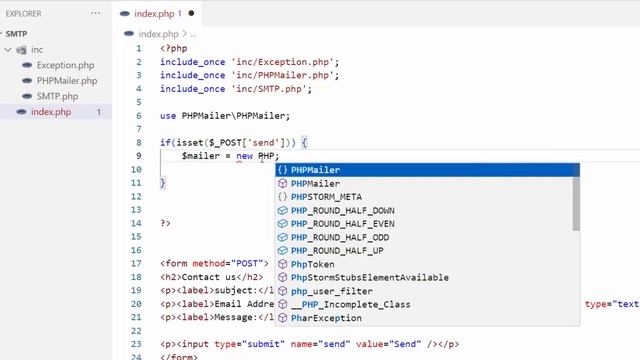Click the PHP icon beside Exception.php
The height and width of the screenshot is (360, 640).
(27, 65)
